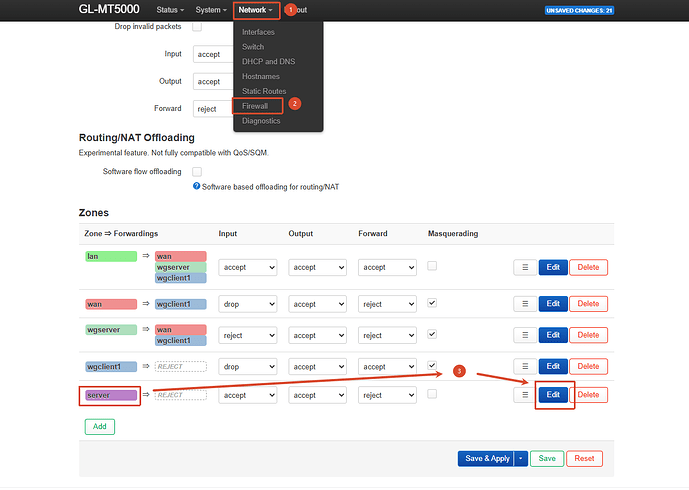Delete the wan zone

[588, 304]
